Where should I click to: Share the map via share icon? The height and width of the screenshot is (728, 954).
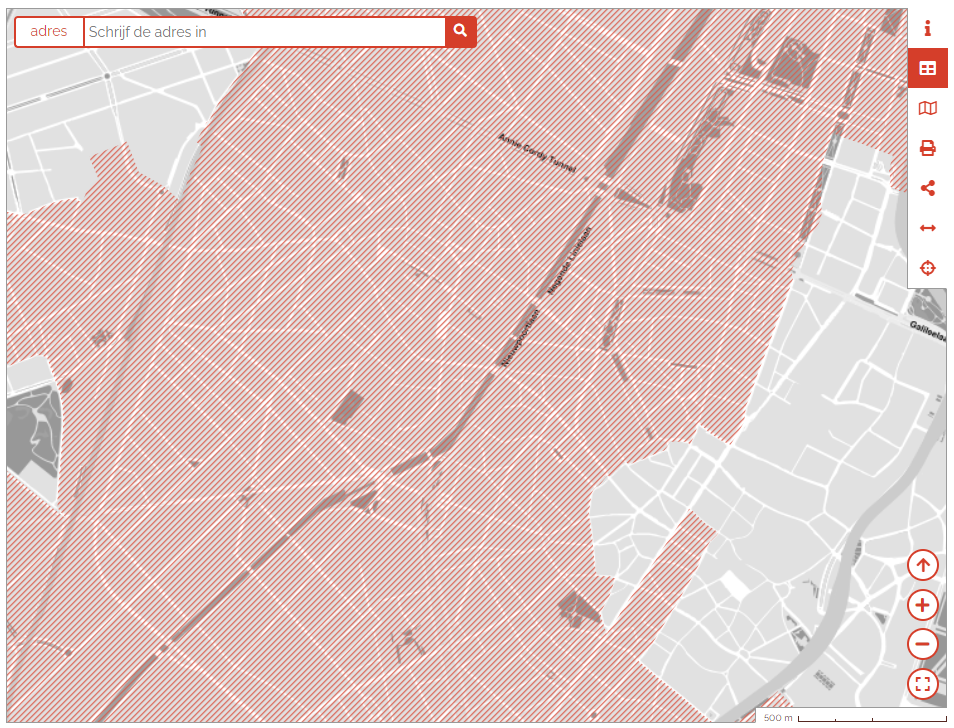pos(927,188)
